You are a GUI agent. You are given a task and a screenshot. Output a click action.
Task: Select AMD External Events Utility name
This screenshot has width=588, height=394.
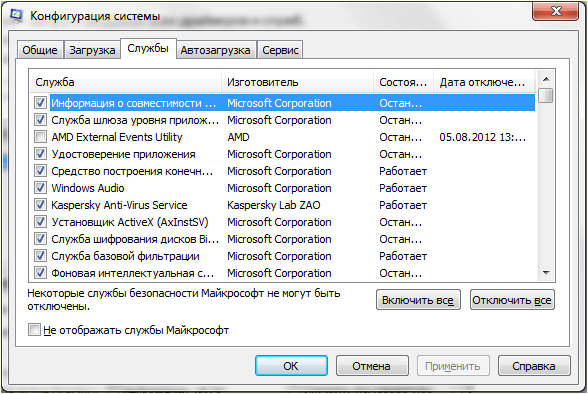[117, 137]
